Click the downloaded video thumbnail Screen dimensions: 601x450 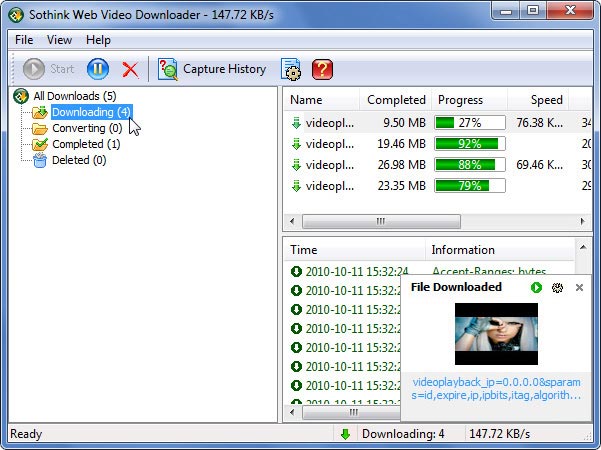(x=496, y=334)
